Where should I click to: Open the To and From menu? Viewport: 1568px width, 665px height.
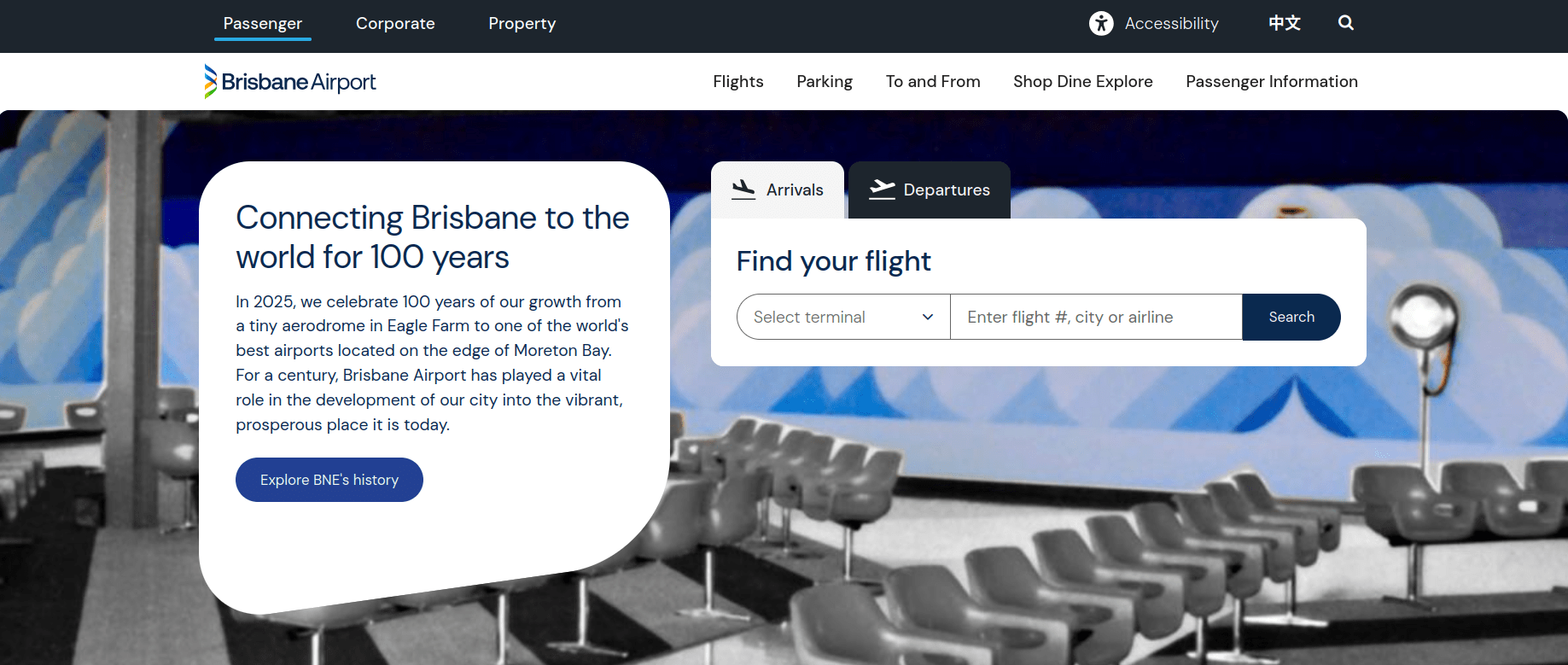(933, 81)
